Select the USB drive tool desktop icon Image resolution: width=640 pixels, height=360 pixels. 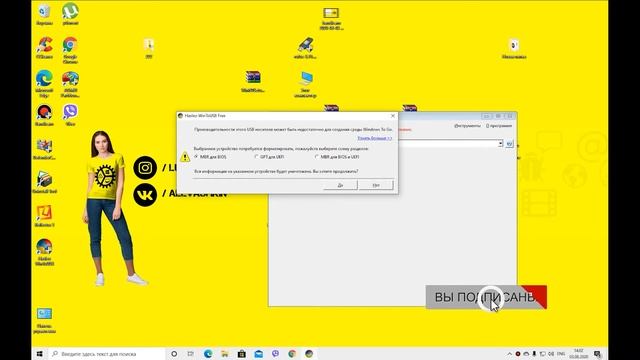305,48
